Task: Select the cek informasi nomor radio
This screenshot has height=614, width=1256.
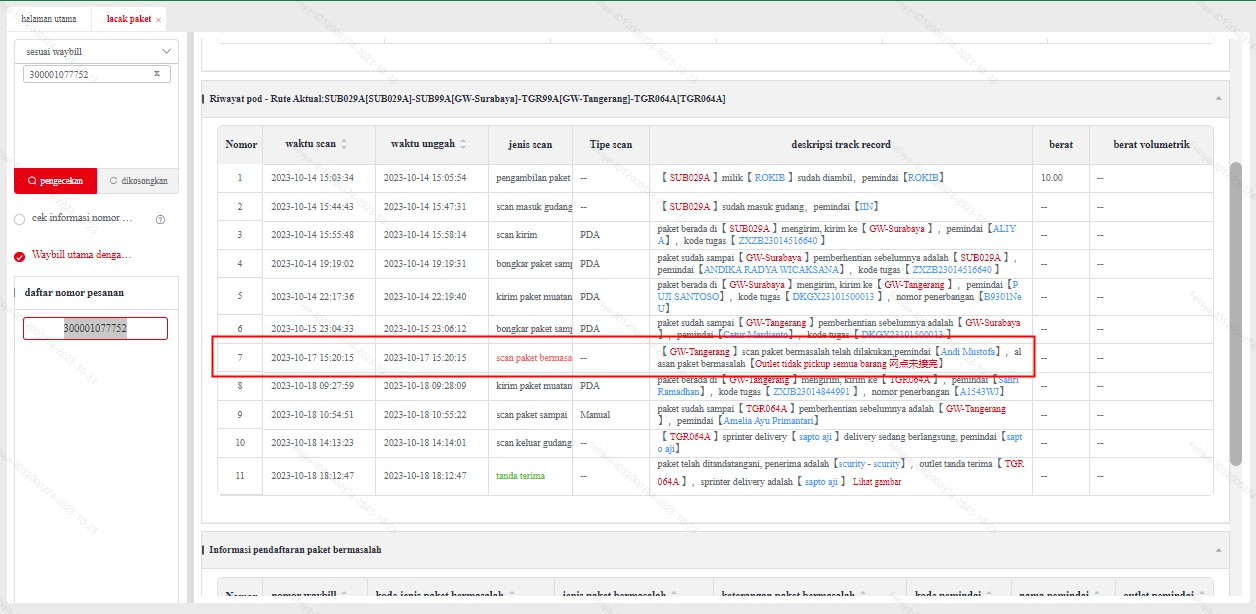Action: [x=19, y=218]
